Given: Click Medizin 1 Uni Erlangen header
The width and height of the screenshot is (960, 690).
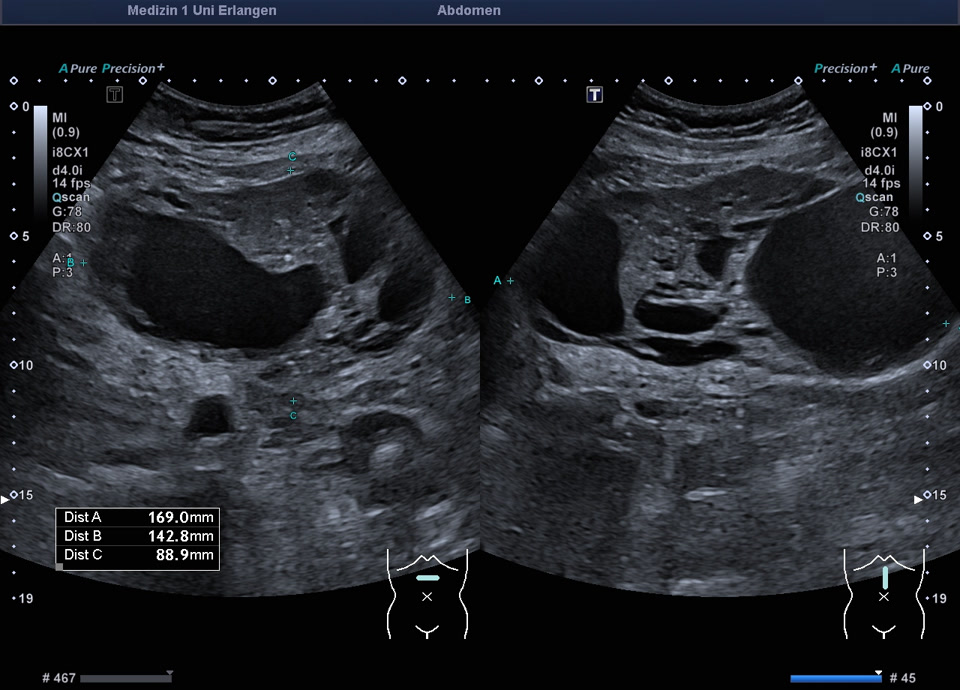Looking at the screenshot, I should click(x=202, y=10).
